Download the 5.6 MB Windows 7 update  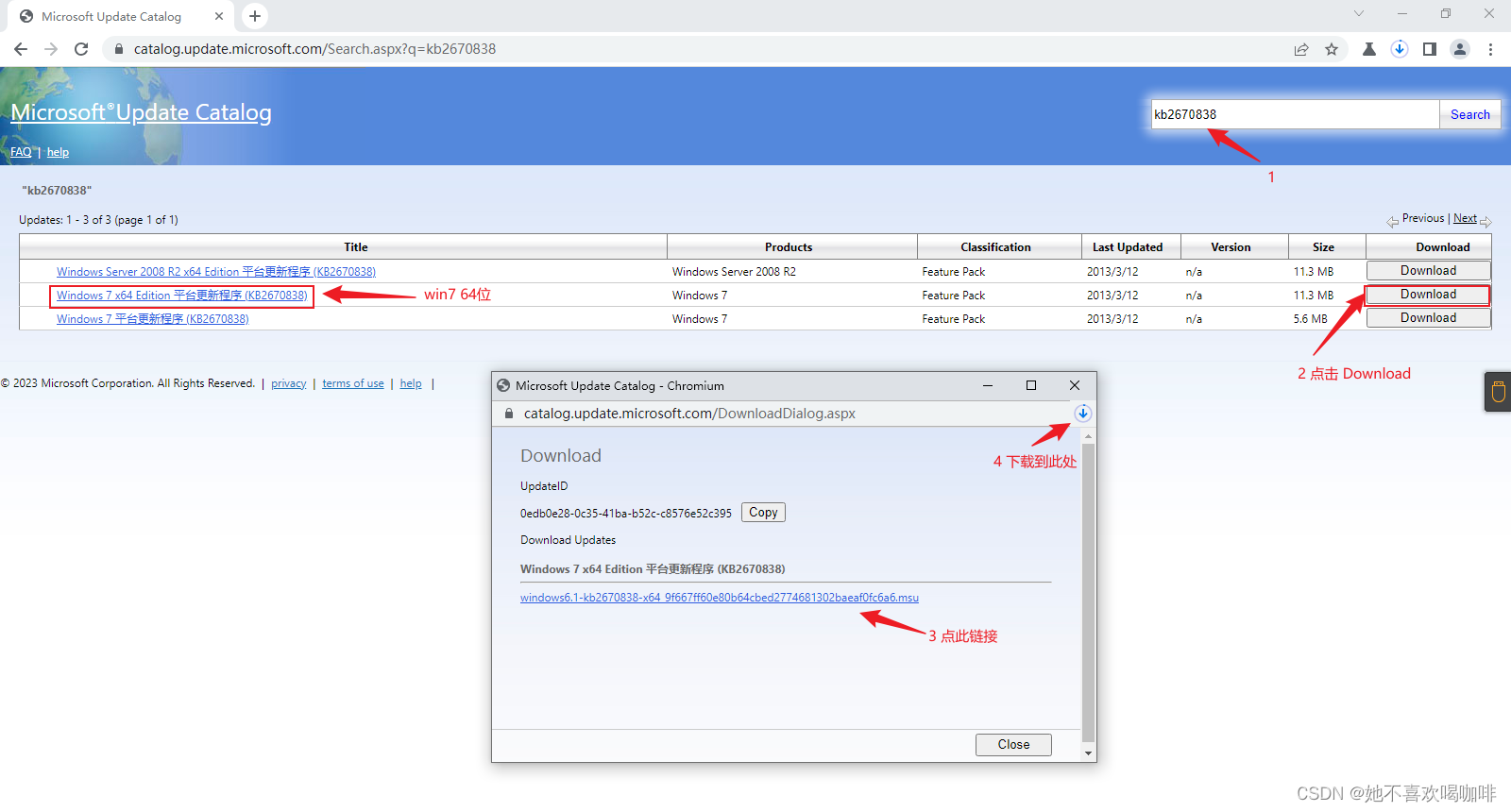[1428, 318]
